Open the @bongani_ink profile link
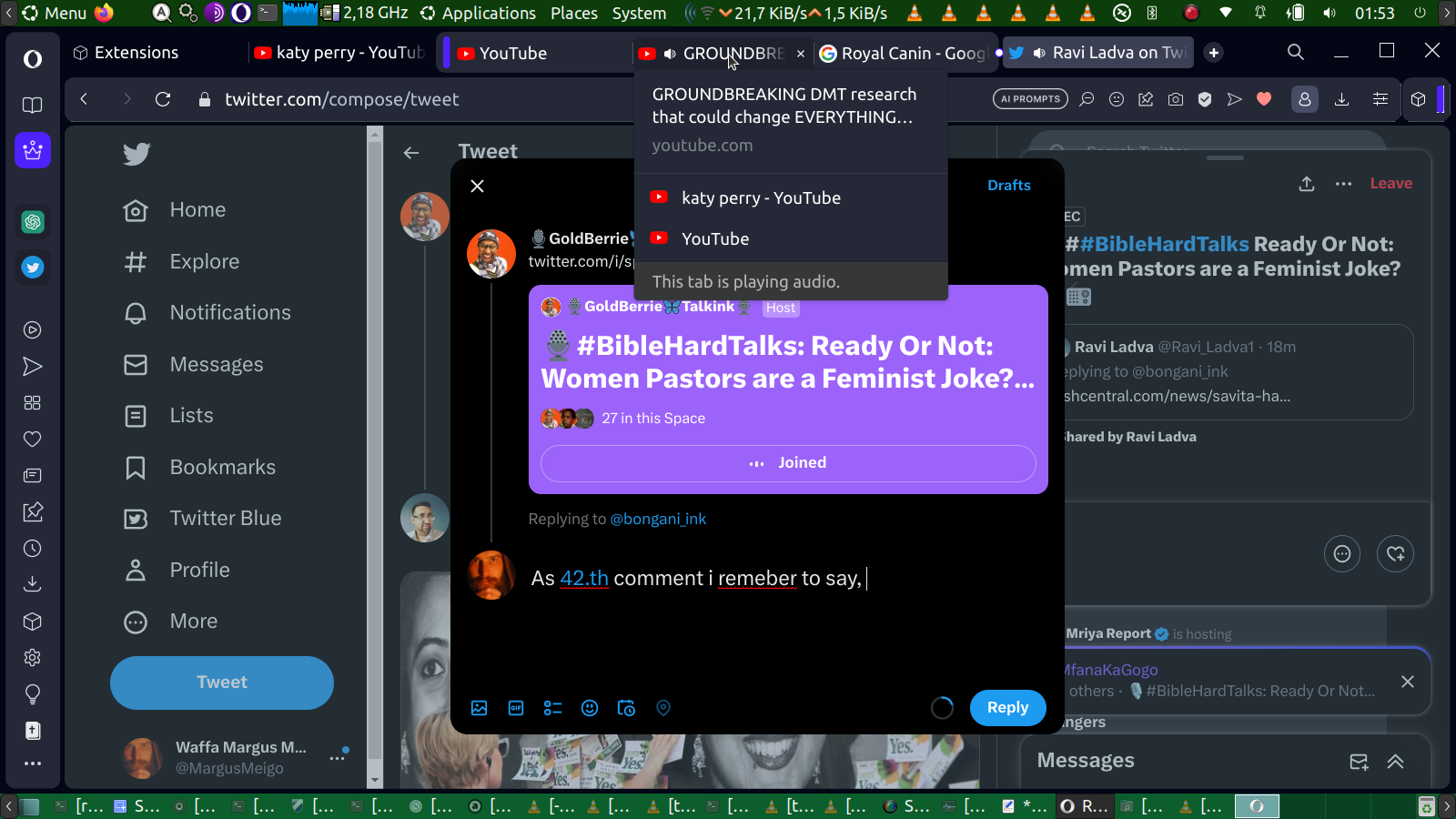This screenshot has height=819, width=1456. coord(658,519)
